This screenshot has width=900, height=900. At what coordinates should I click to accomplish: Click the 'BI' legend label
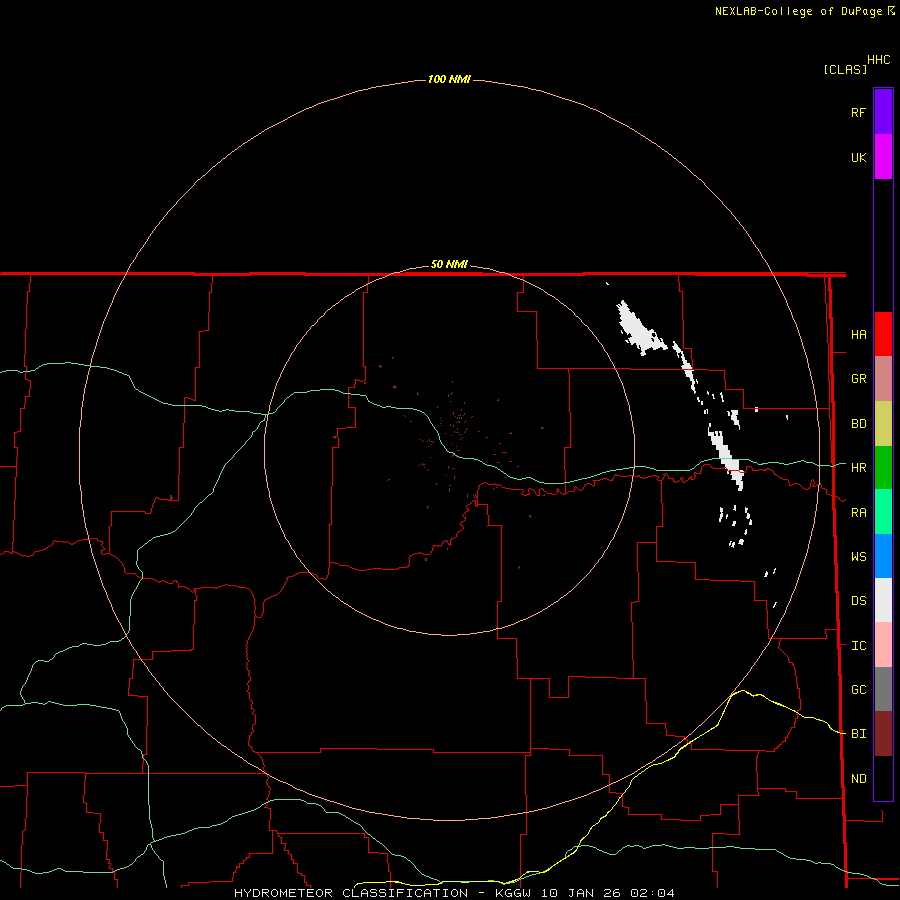pos(858,734)
